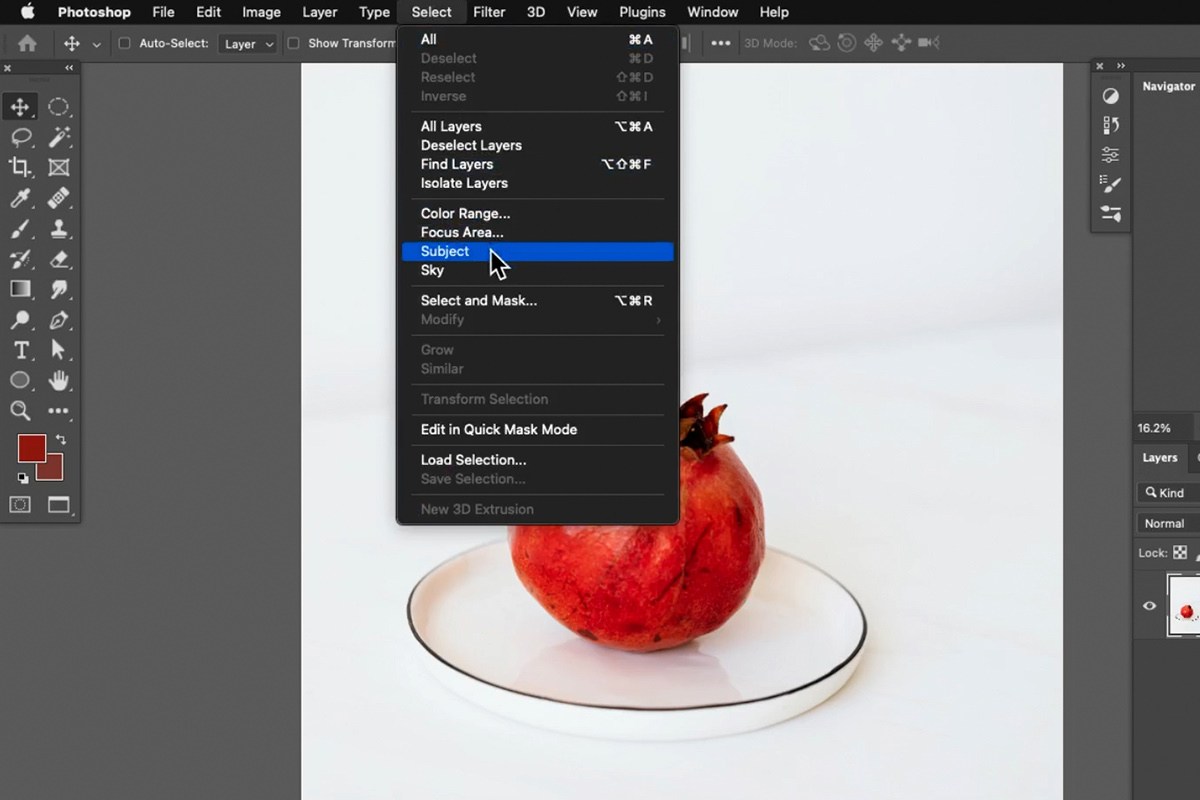1200x800 pixels.
Task: Open the Brush Settings panel icon
Action: pyautogui.click(x=1111, y=213)
